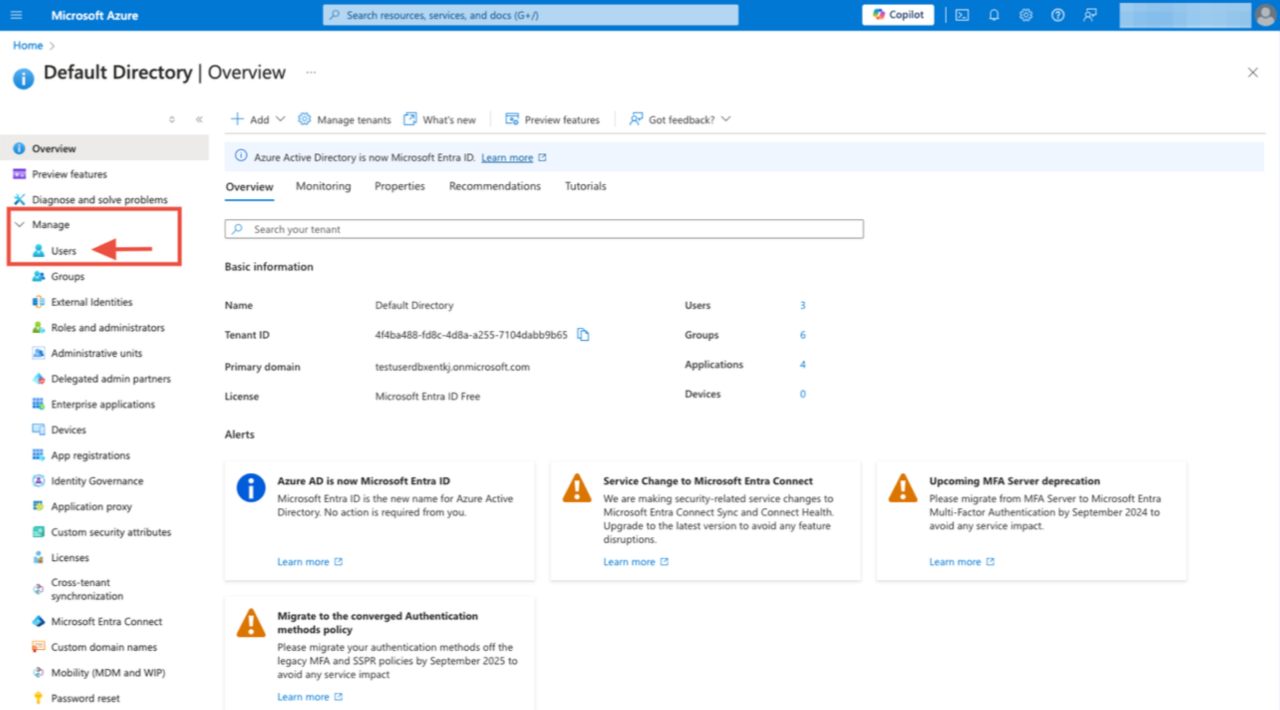Open Users in the Manage menu
The height and width of the screenshot is (710, 1280).
(x=63, y=251)
